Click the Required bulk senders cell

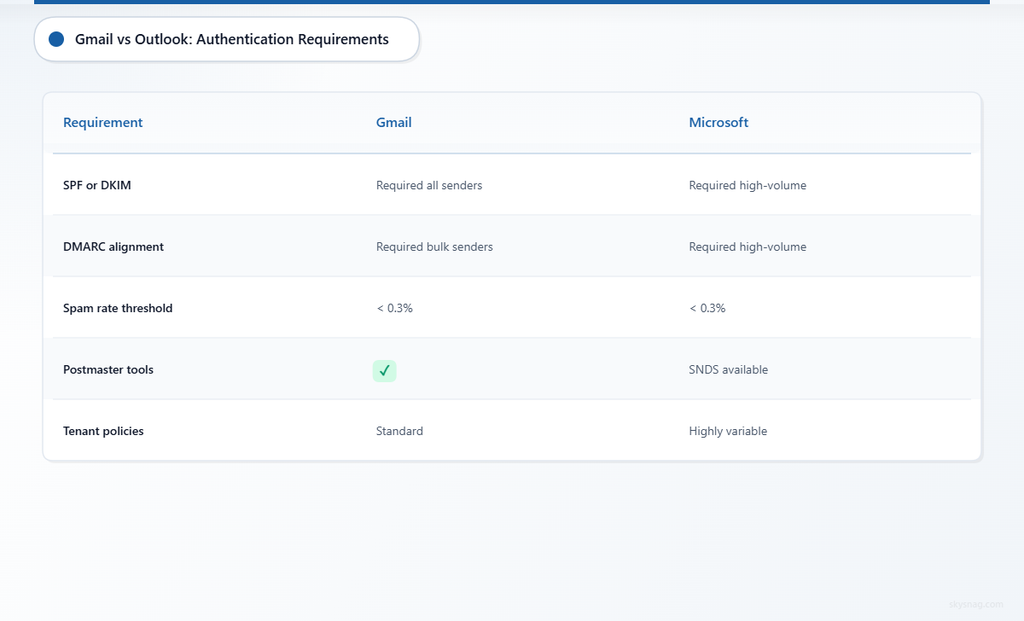(434, 247)
